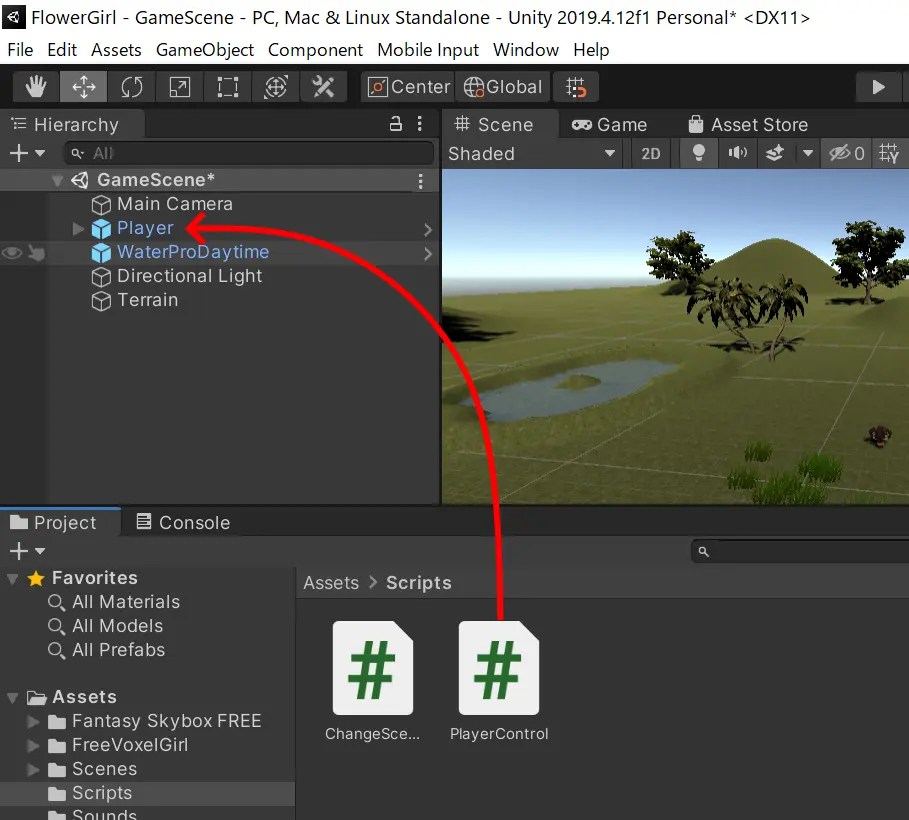The image size is (909, 820).
Task: Open WaterProDaytime prefab with arrow
Action: coord(428,253)
